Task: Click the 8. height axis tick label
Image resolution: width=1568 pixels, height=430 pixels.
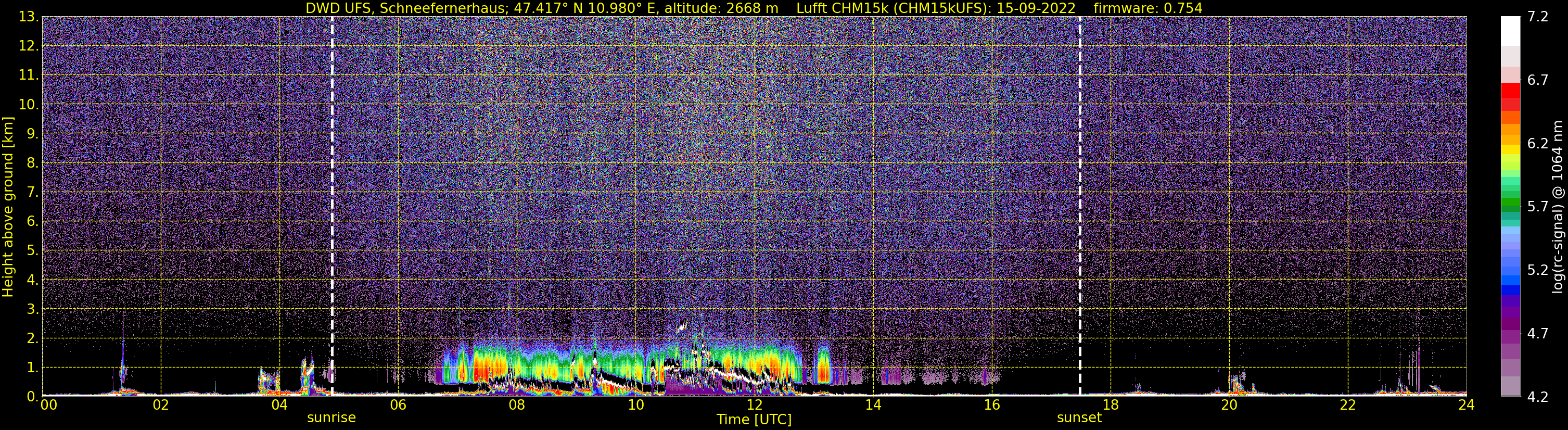Action: coord(32,162)
